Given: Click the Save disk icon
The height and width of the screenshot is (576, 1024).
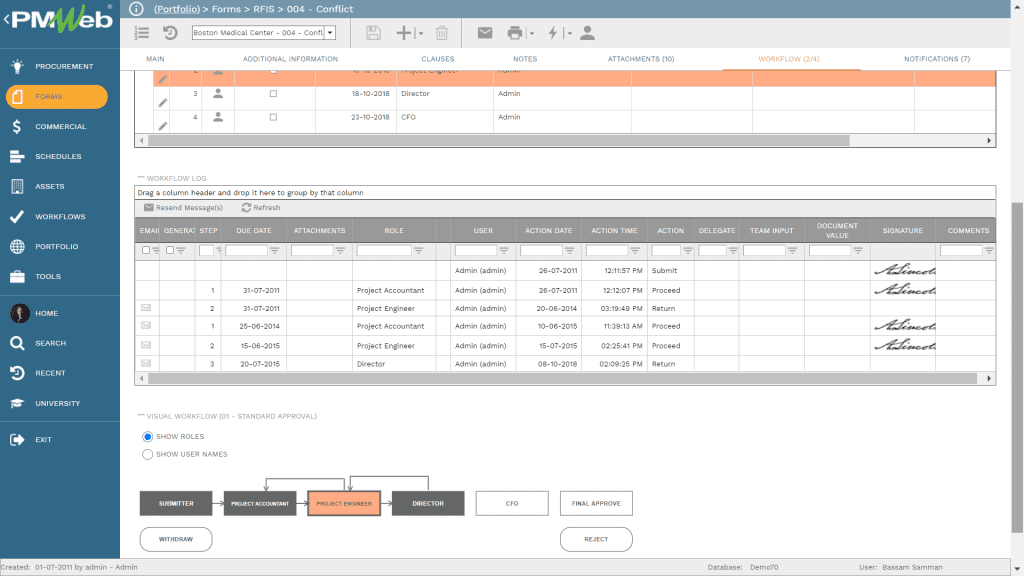Looking at the screenshot, I should [373, 33].
